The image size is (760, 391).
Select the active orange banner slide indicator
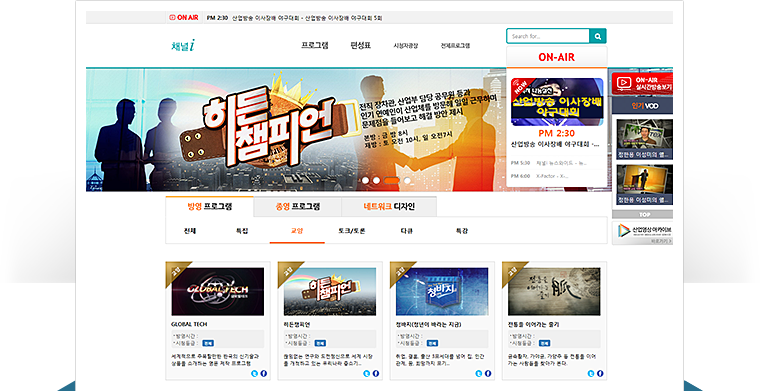392,180
